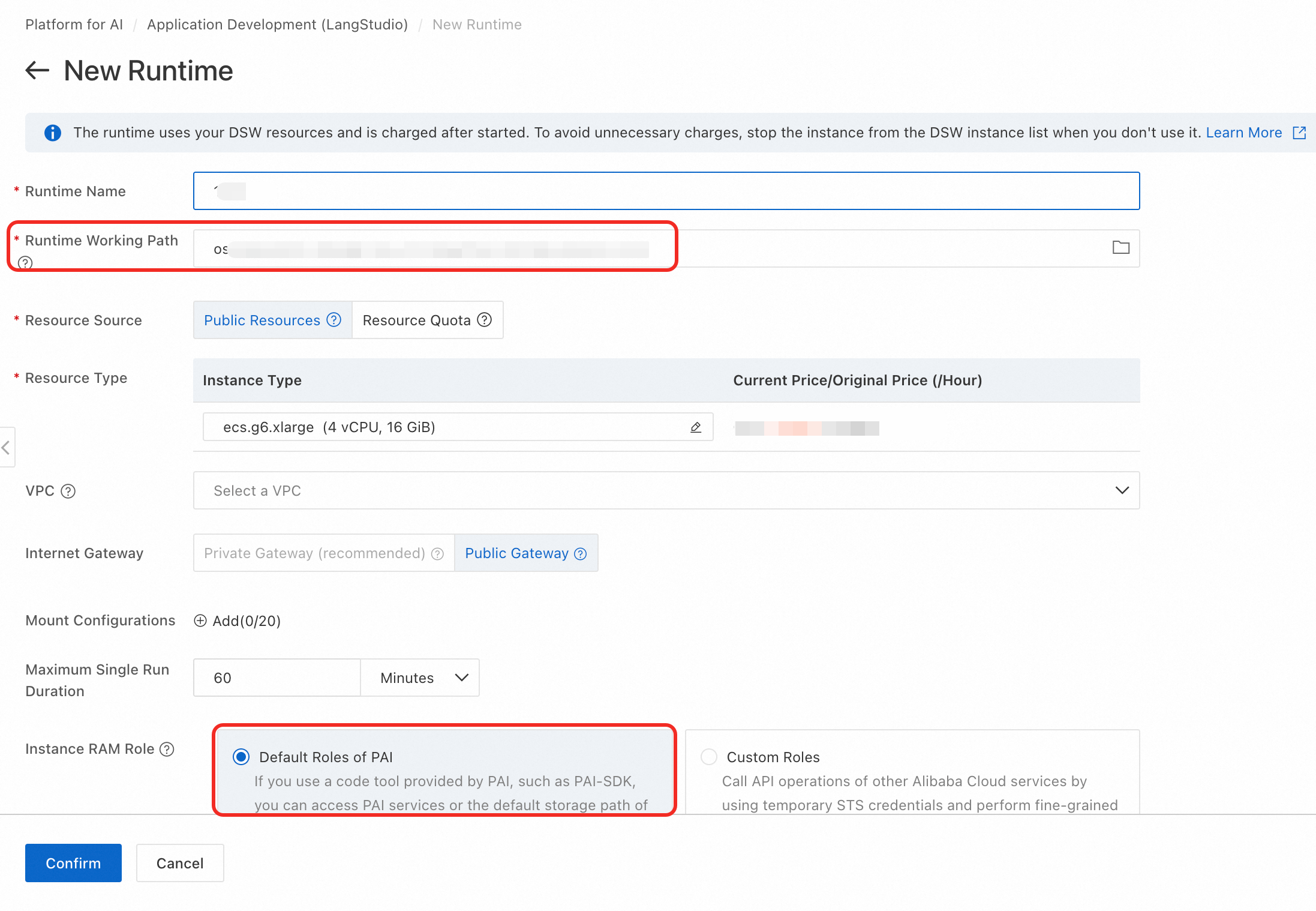Click help icon beside Instance RAM Role

pyautogui.click(x=167, y=749)
